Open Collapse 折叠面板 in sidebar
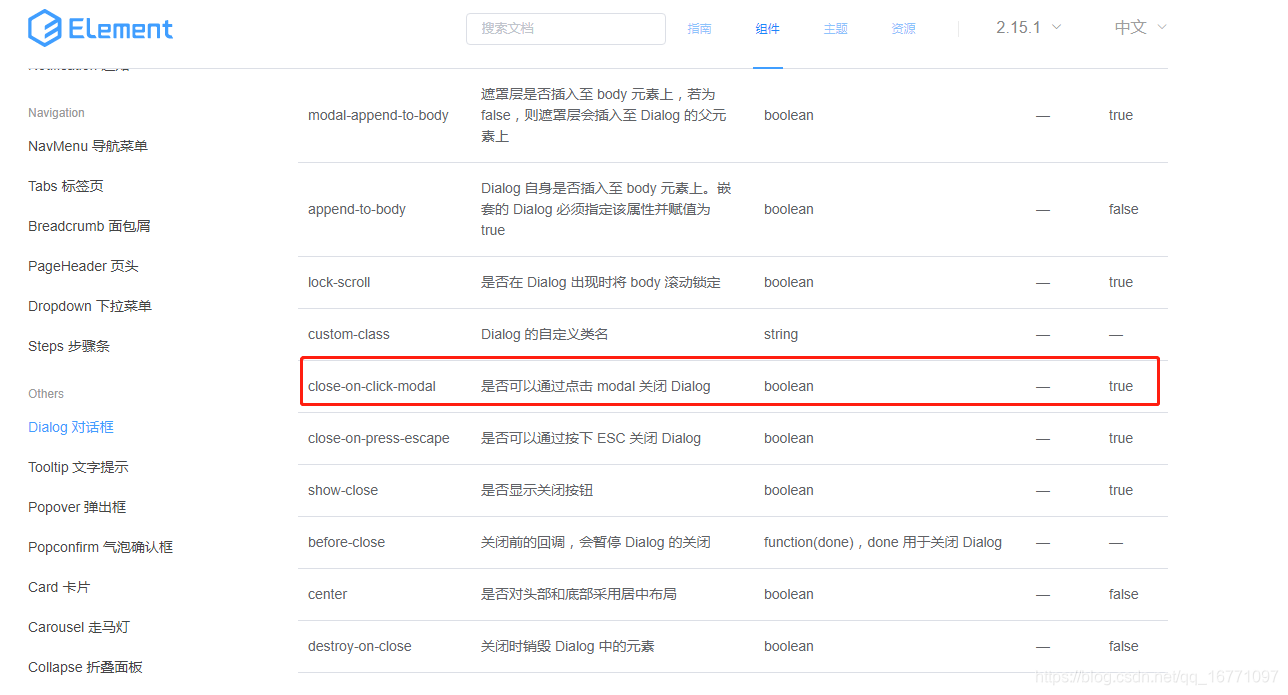 click(85, 667)
